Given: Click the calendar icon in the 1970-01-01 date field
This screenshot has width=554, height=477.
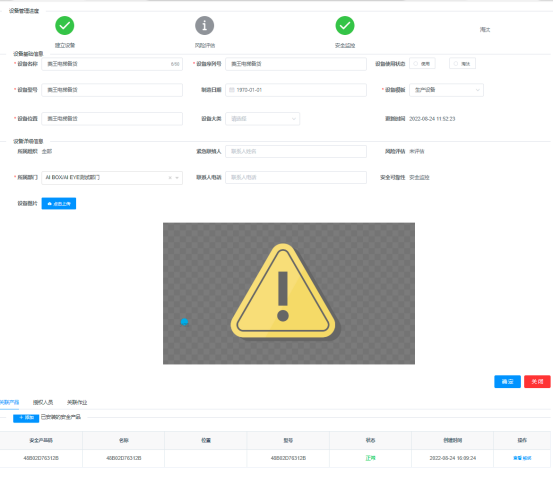Looking at the screenshot, I should coord(232,90).
